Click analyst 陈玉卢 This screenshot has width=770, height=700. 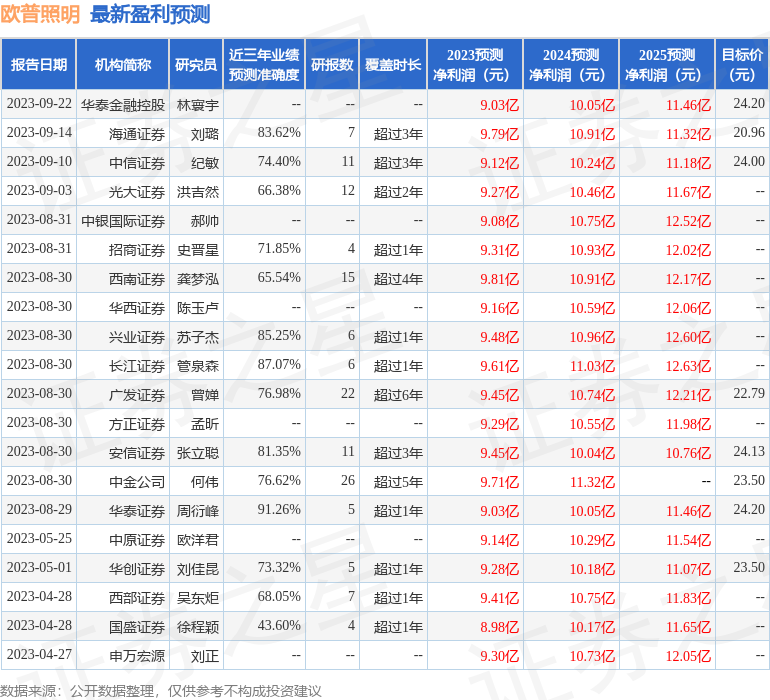198,308
